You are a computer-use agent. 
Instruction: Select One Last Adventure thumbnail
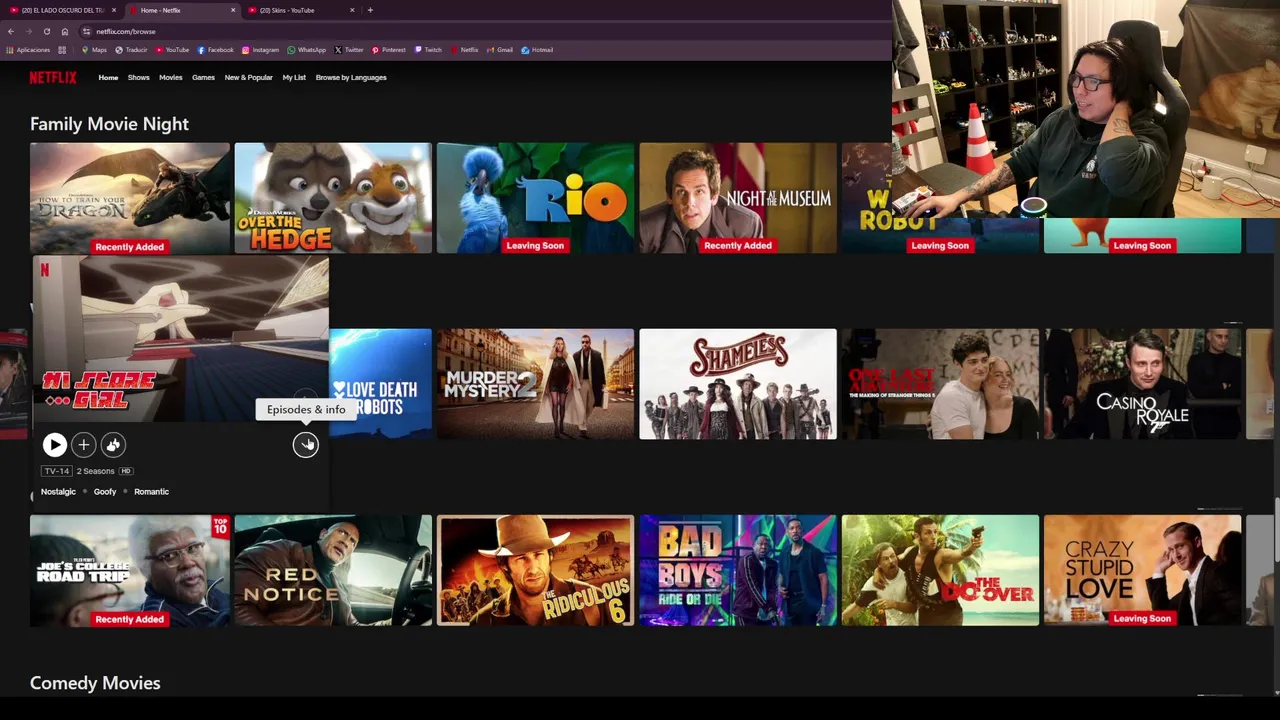coord(940,384)
